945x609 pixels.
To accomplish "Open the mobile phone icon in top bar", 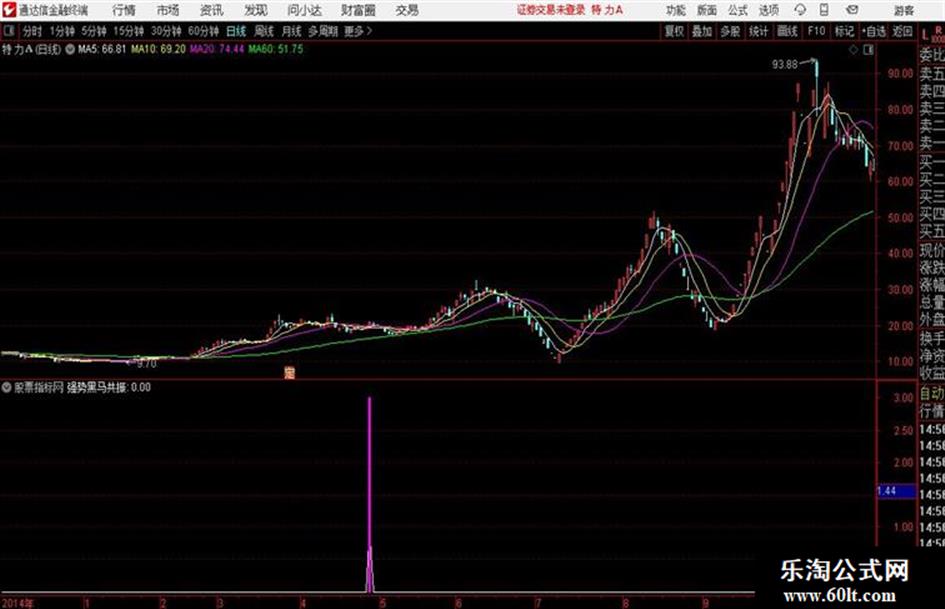I will click(824, 10).
